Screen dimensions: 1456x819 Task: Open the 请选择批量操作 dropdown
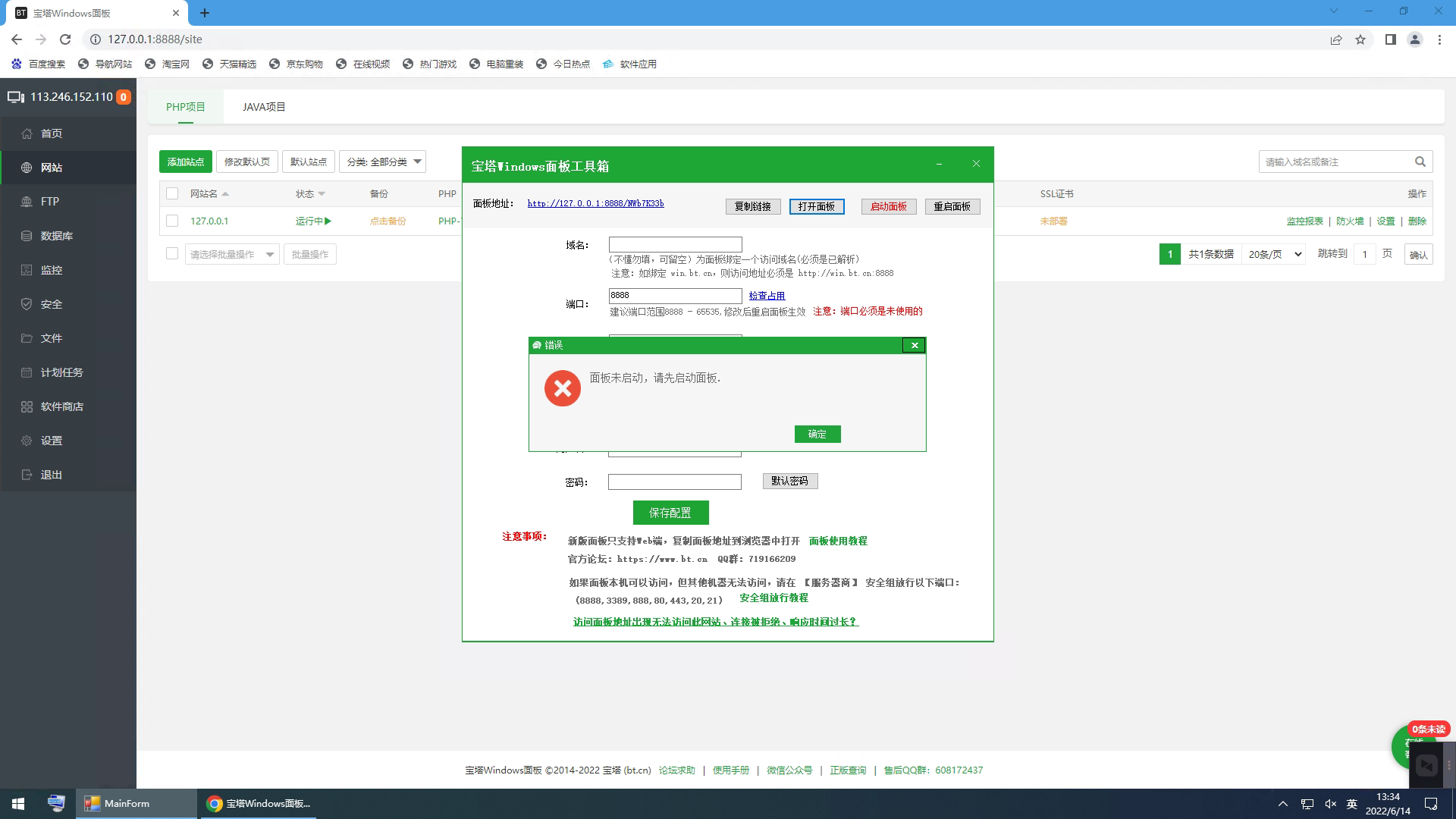pyautogui.click(x=232, y=254)
